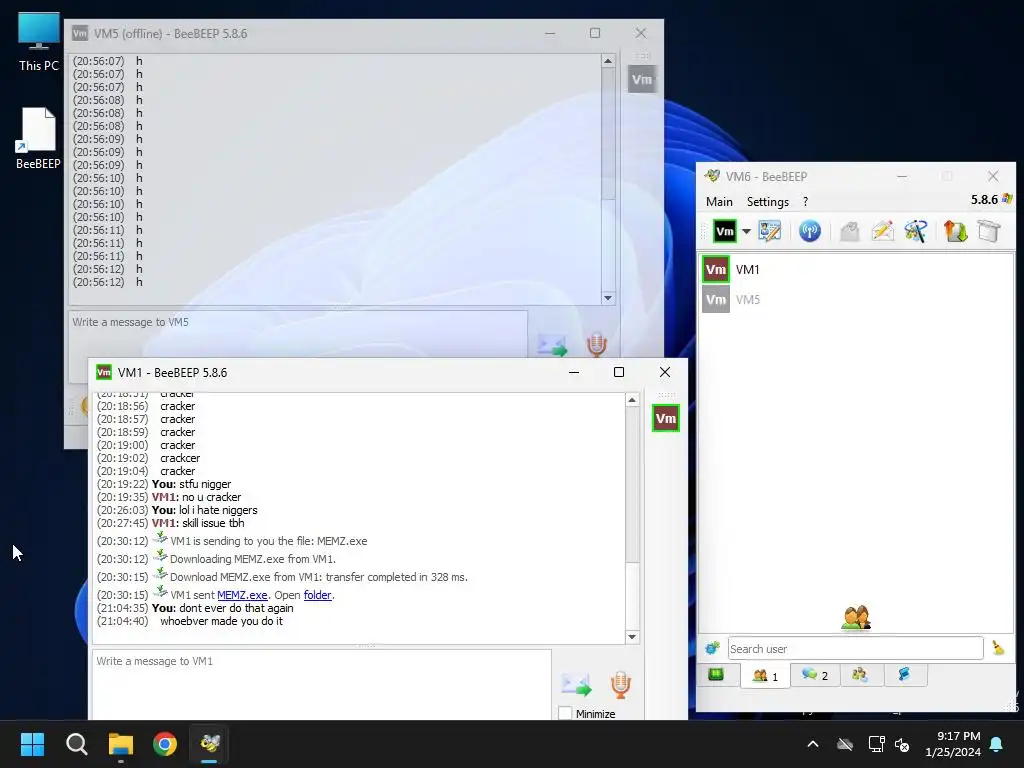Click send file icon in VM5 chat
Screen dimensions: 1024x768
click(x=552, y=345)
